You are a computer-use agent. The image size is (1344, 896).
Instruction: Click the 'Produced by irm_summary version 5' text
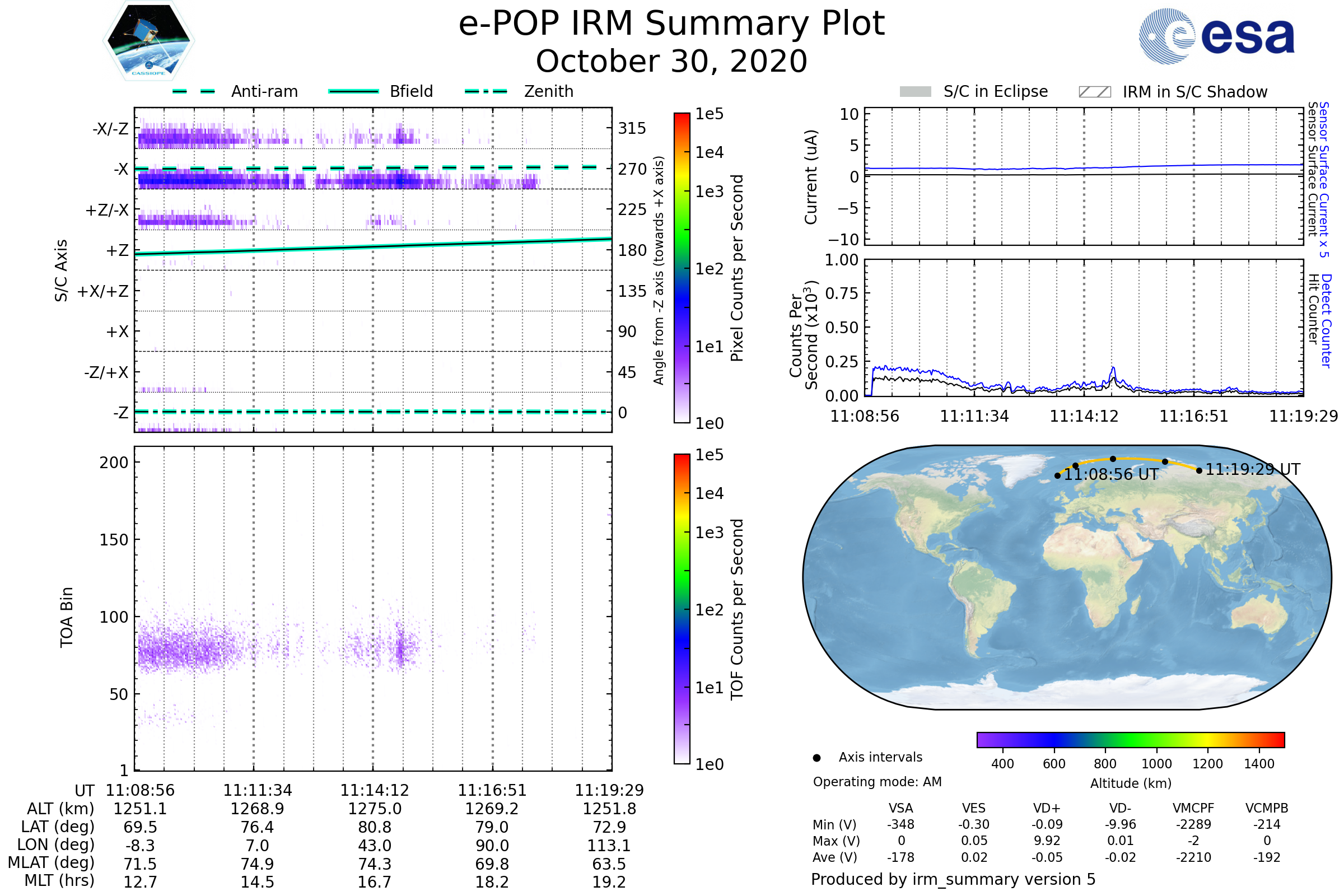point(953,879)
